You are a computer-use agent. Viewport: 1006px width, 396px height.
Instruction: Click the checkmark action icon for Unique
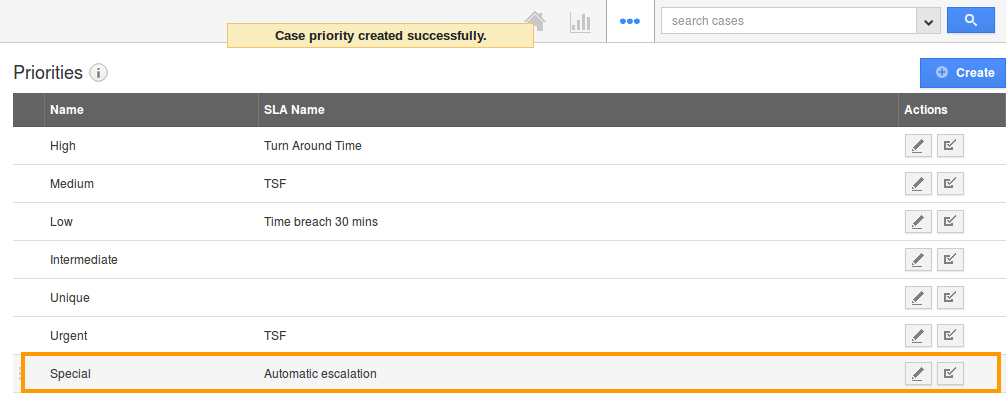[x=950, y=297]
